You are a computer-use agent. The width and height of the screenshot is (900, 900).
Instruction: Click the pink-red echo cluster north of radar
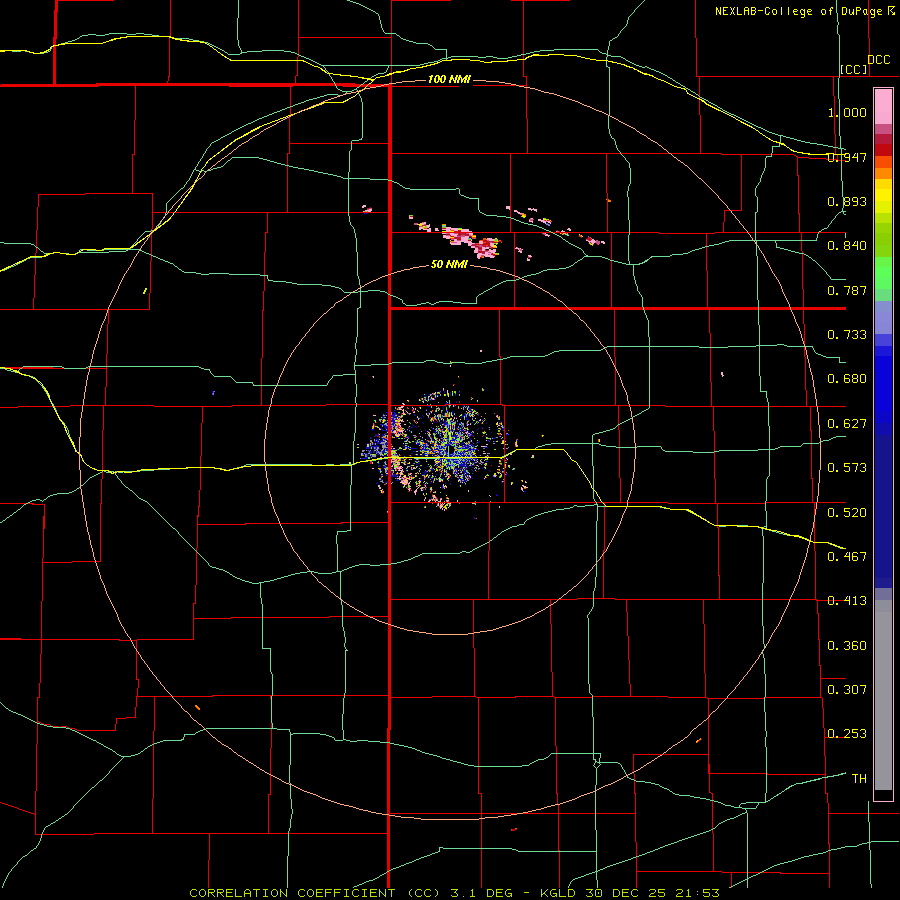(471, 241)
